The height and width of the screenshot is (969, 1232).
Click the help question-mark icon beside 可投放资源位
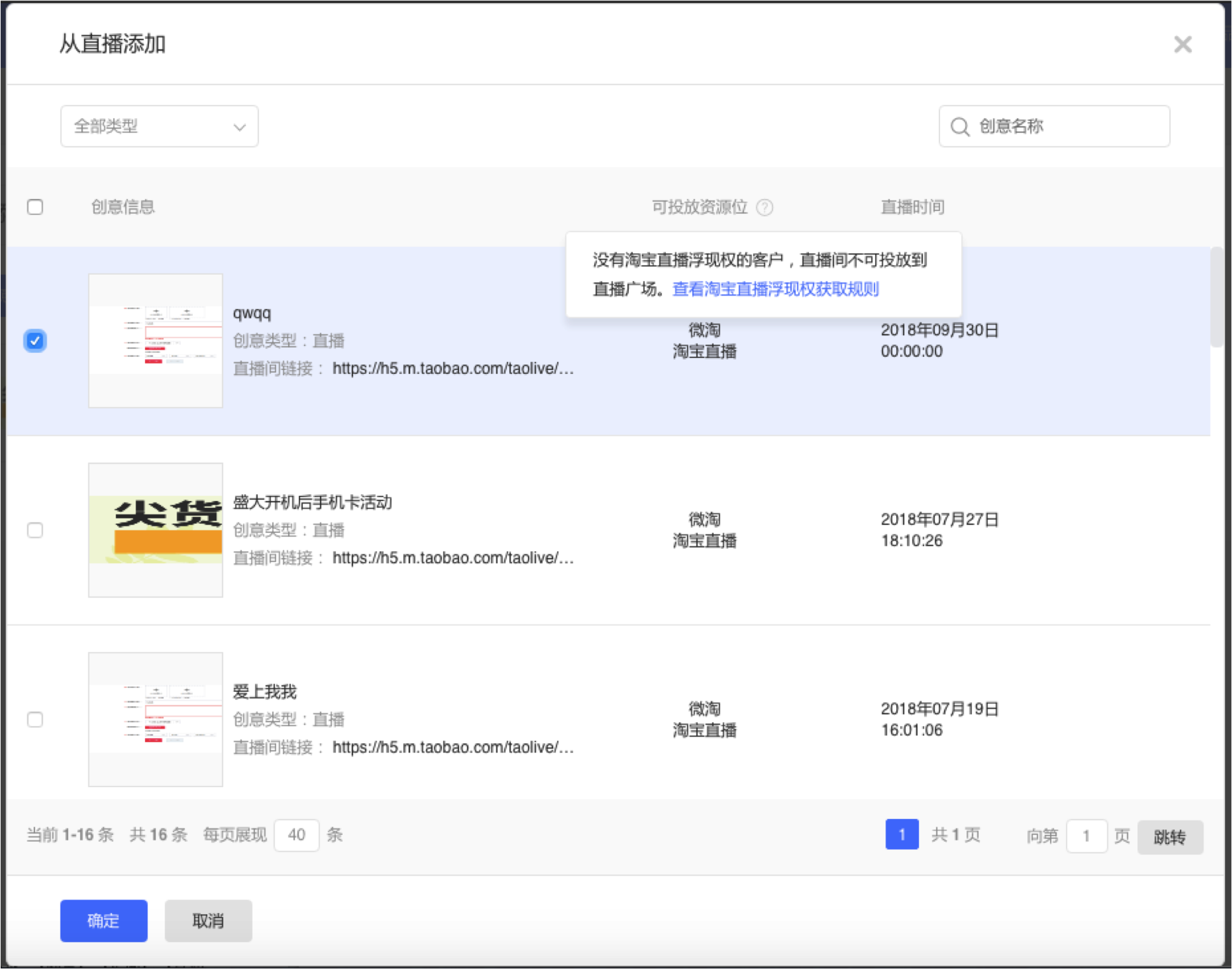click(x=765, y=207)
